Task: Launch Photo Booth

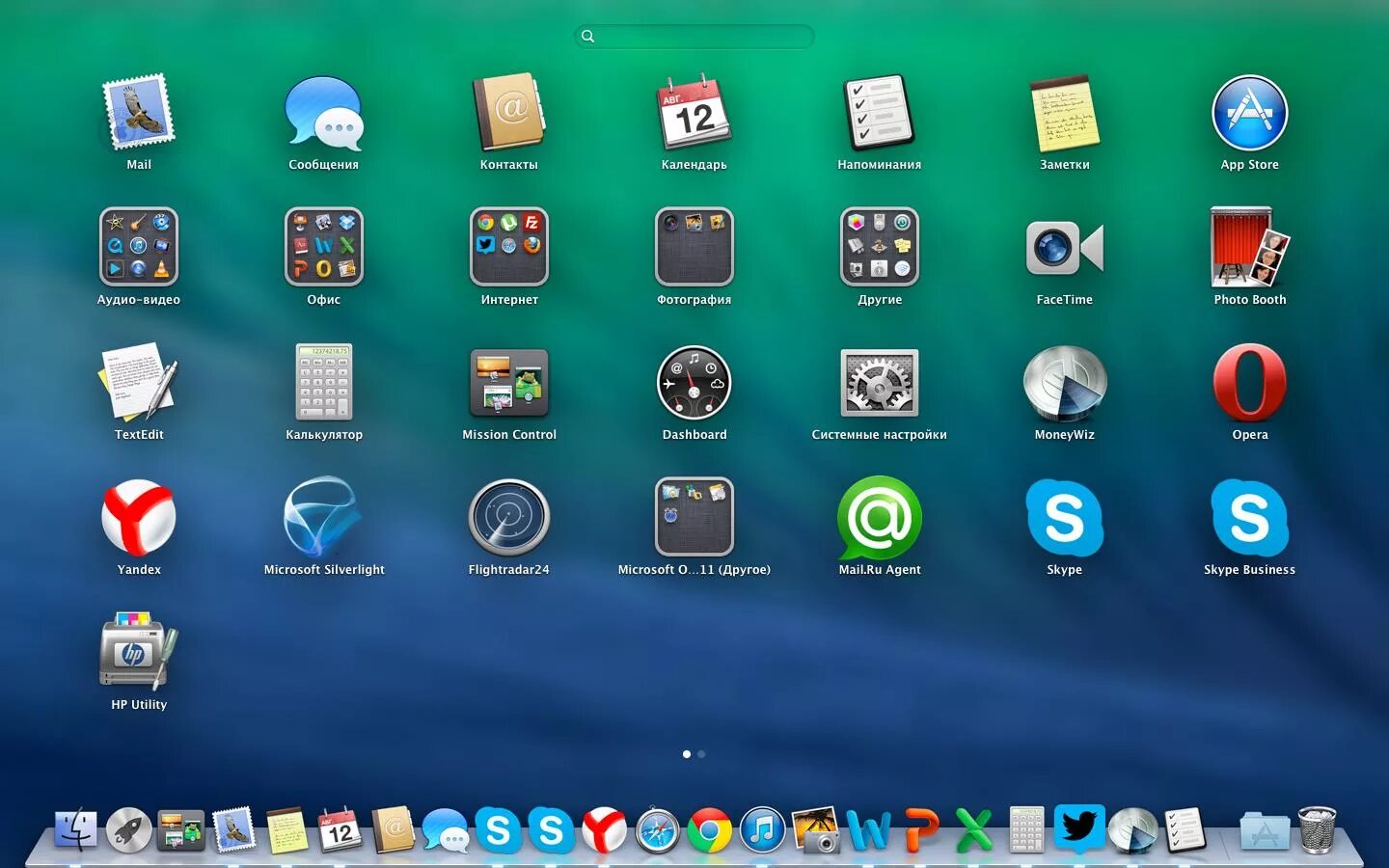Action: (1250, 247)
